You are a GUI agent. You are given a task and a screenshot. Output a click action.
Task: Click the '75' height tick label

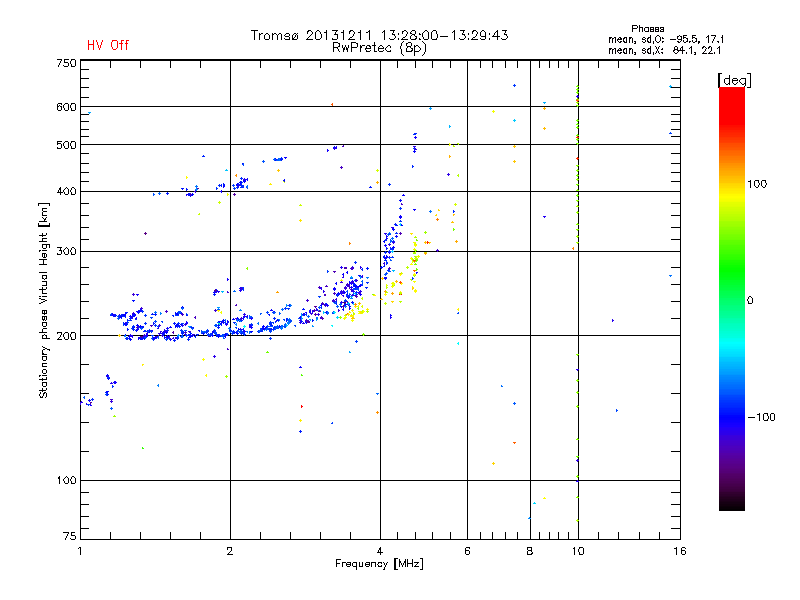pyautogui.click(x=70, y=536)
